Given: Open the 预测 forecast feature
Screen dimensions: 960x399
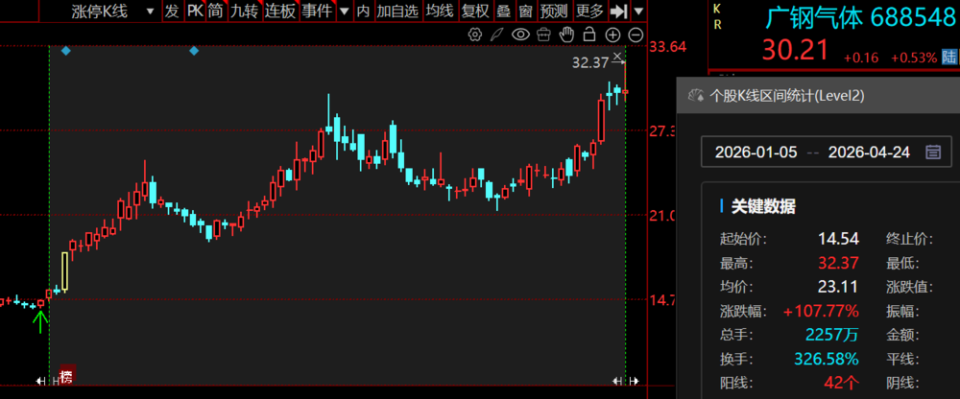Looking at the screenshot, I should pos(554,10).
